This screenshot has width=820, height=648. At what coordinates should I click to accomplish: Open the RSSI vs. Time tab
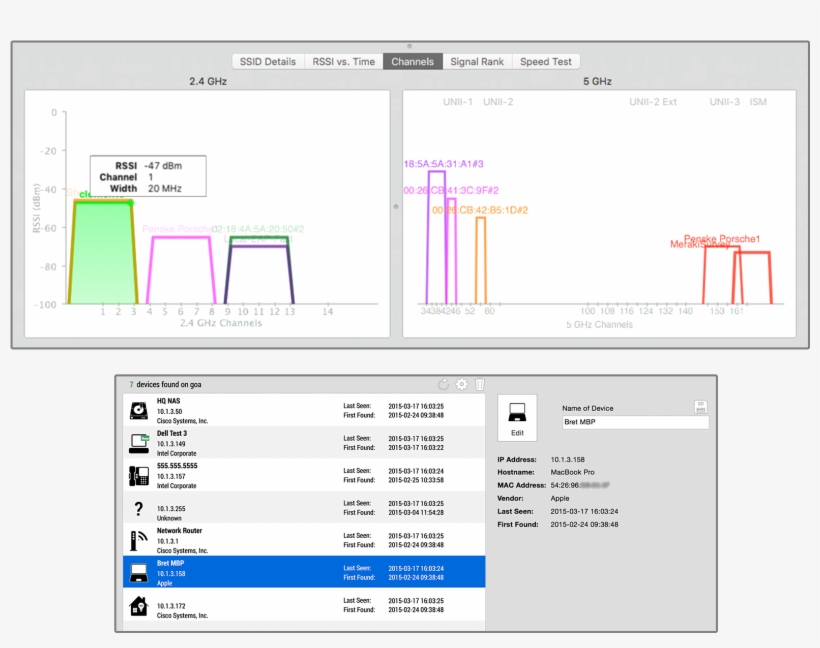coord(342,61)
